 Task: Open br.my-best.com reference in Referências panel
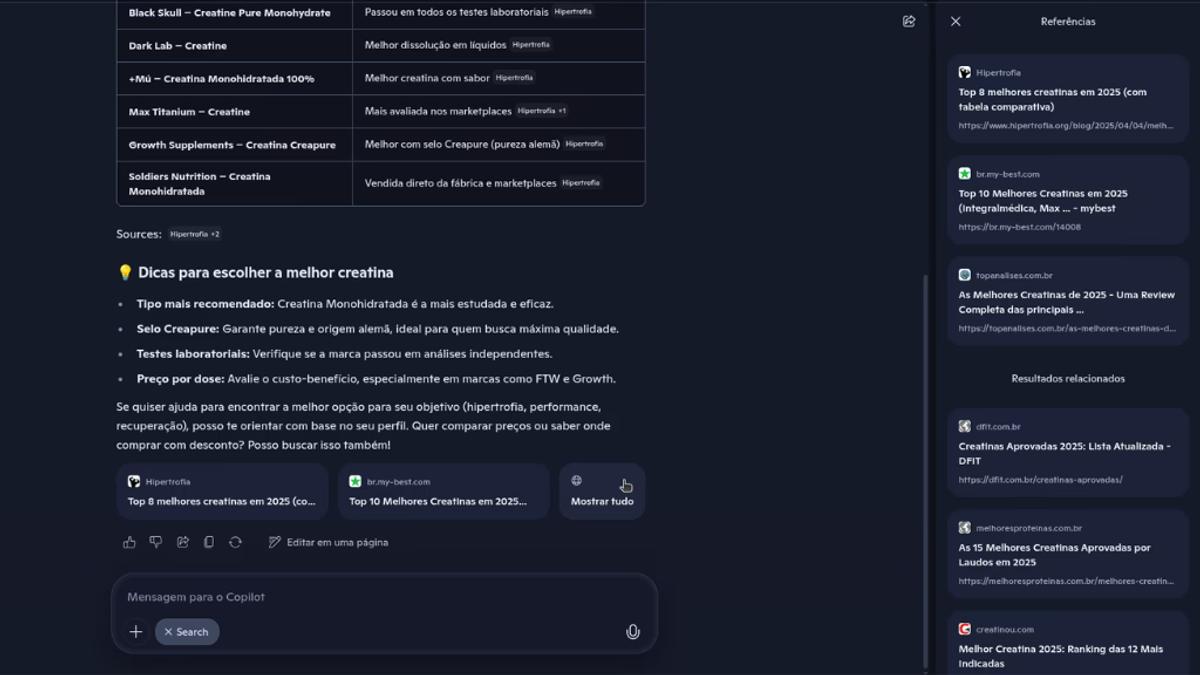(x=1068, y=200)
